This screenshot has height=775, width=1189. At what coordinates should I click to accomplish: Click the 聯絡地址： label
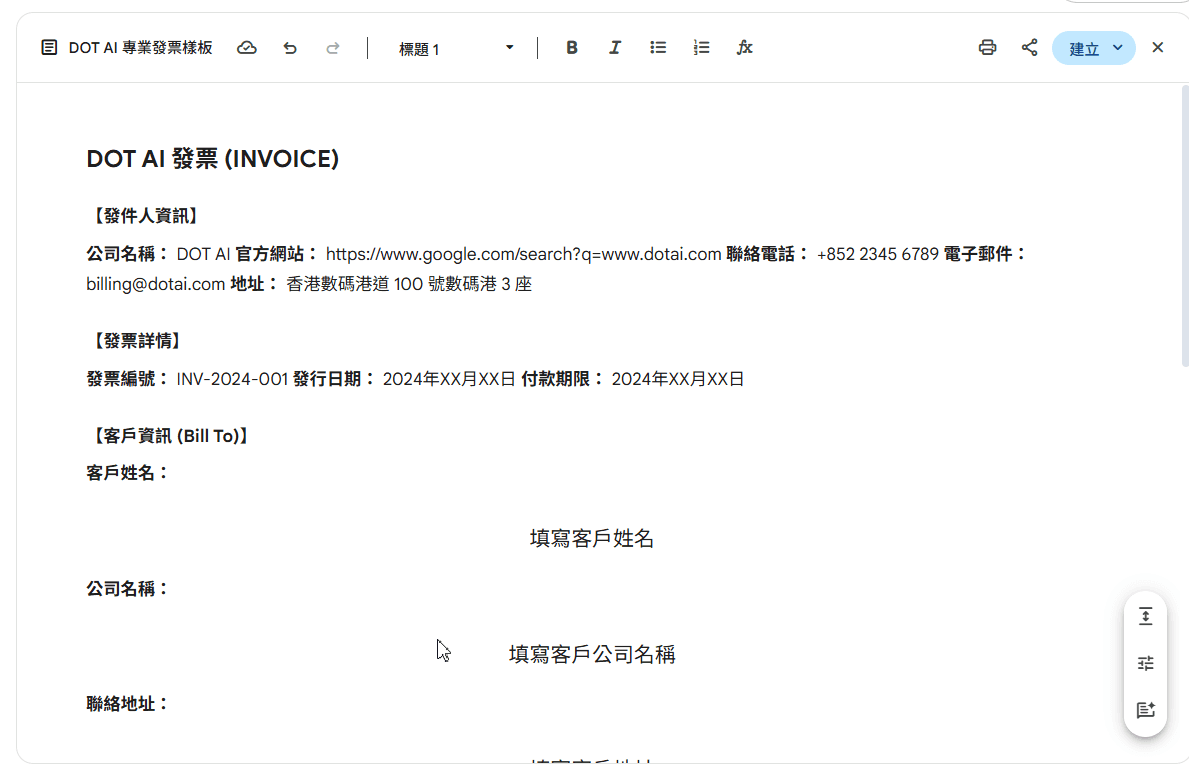(127, 704)
